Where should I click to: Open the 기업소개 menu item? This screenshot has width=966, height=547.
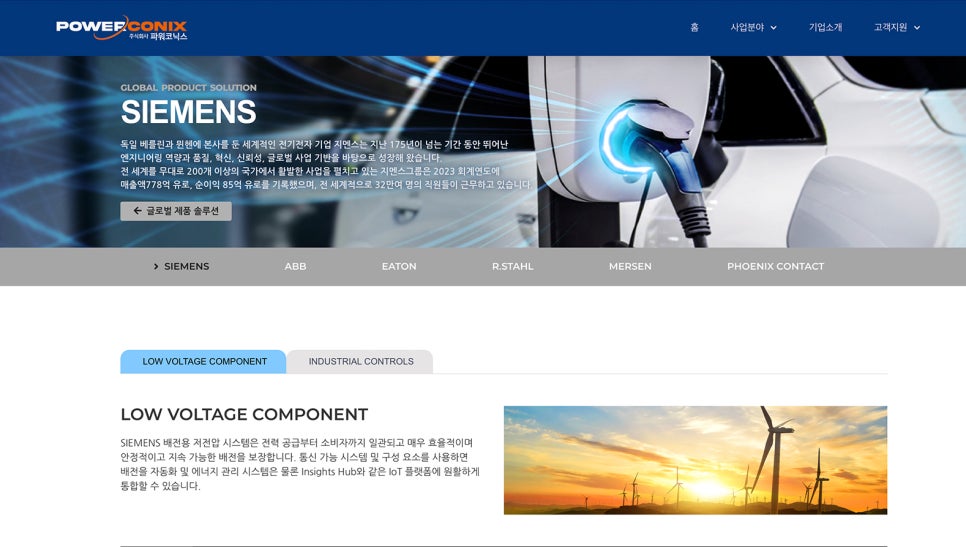(x=825, y=27)
